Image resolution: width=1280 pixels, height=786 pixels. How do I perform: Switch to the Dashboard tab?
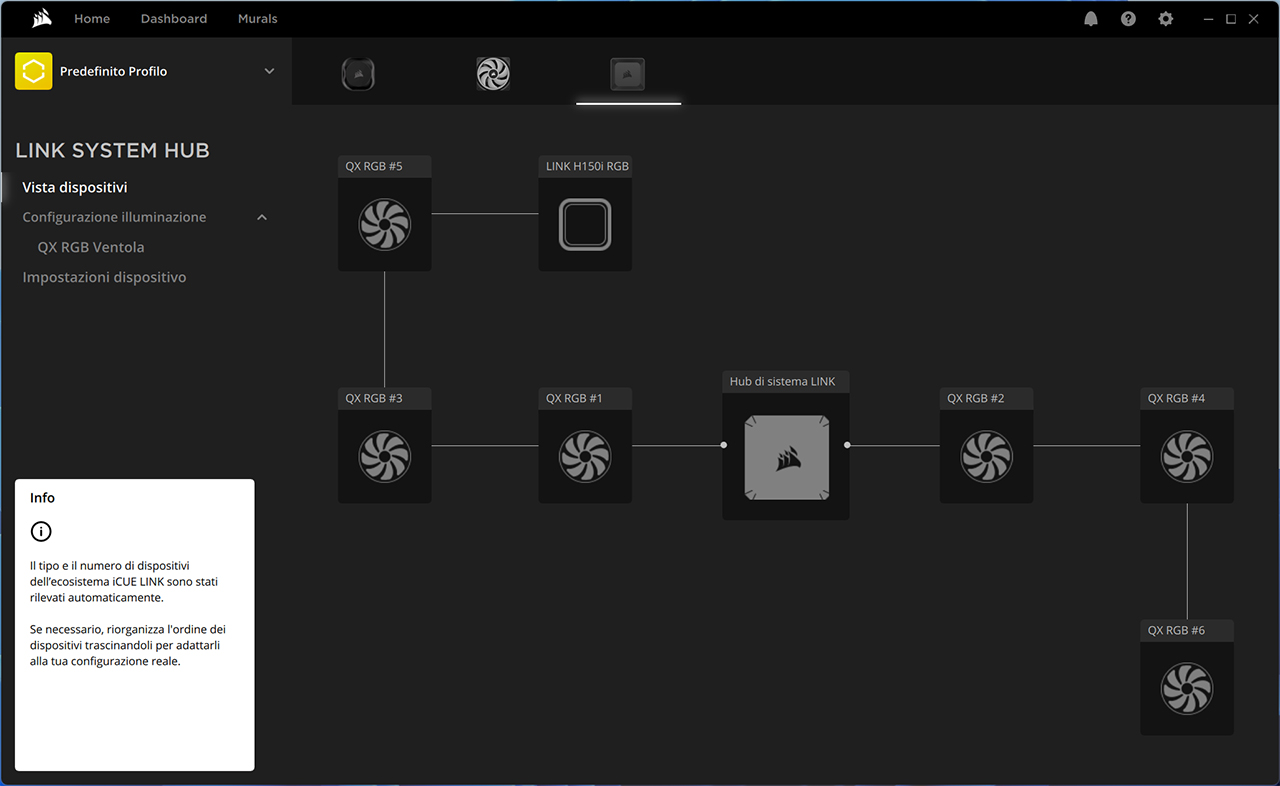(174, 19)
